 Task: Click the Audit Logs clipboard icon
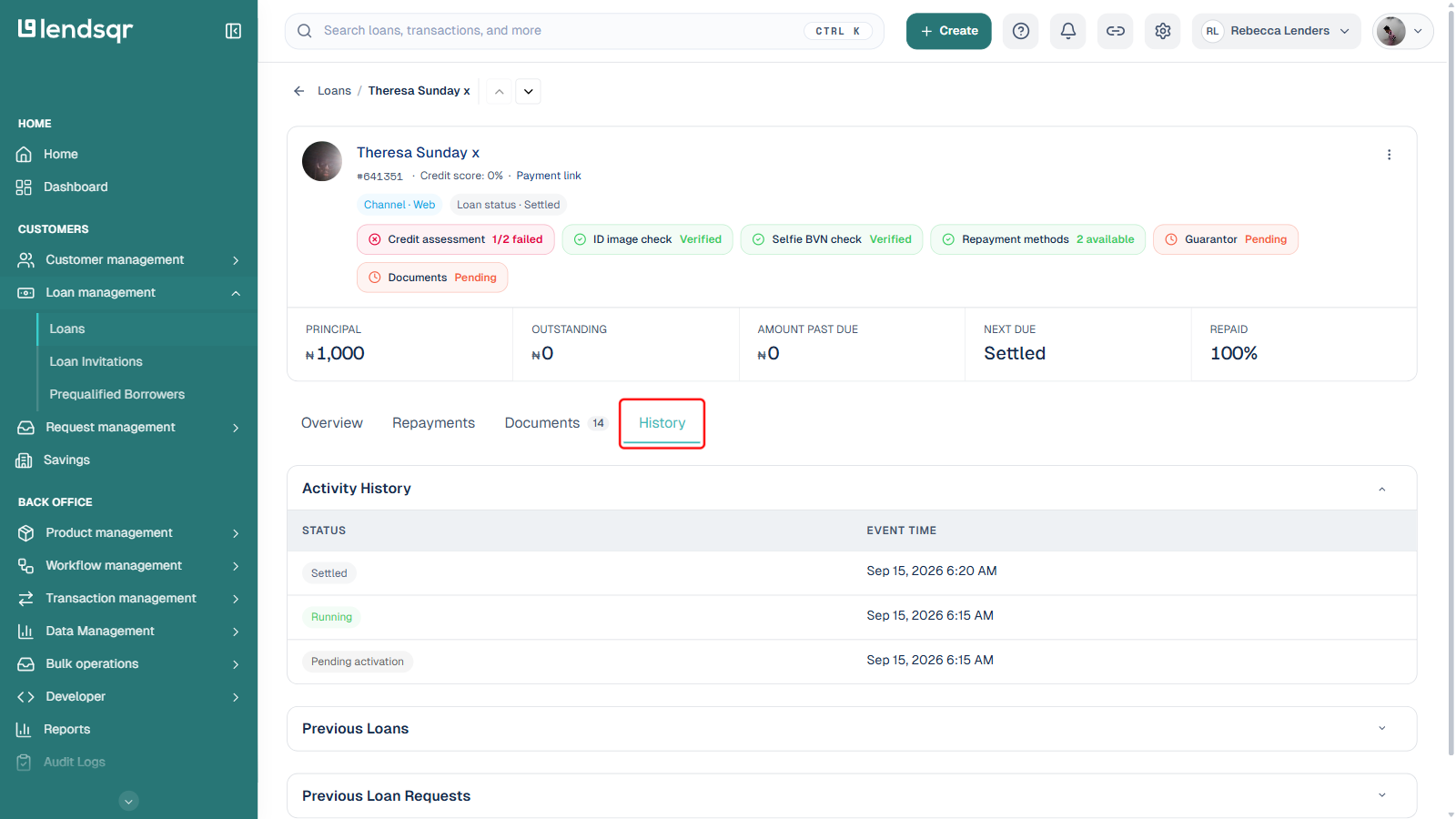click(x=25, y=763)
